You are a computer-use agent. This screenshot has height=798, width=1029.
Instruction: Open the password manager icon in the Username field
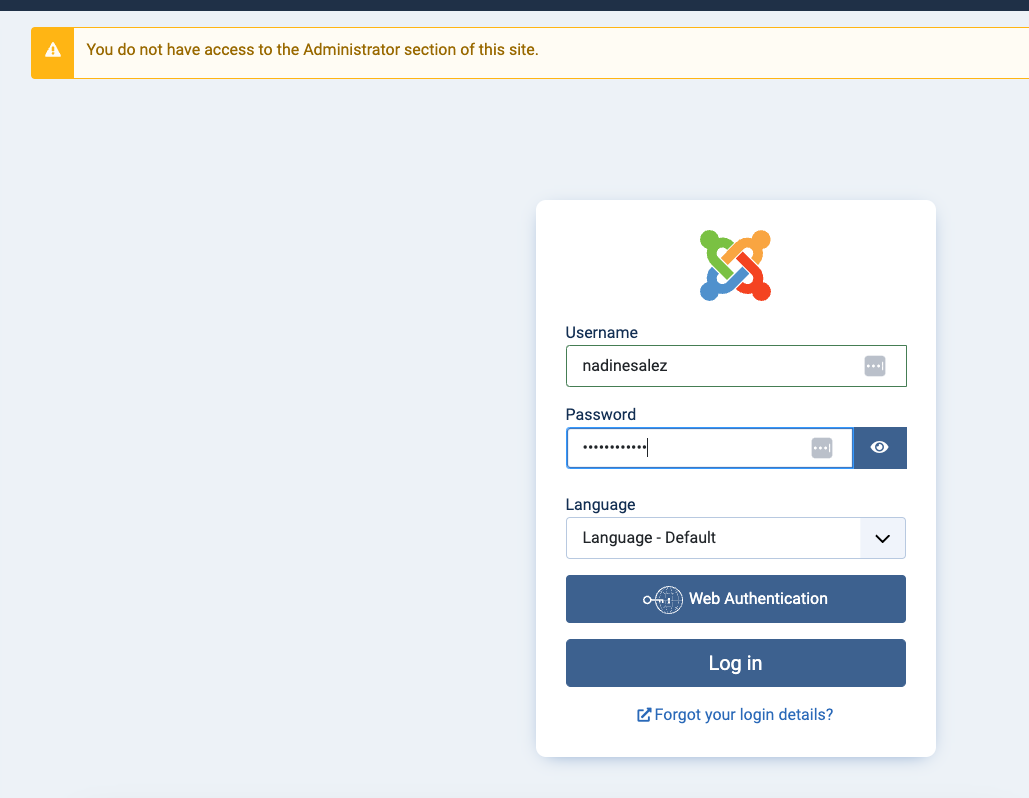tap(875, 366)
